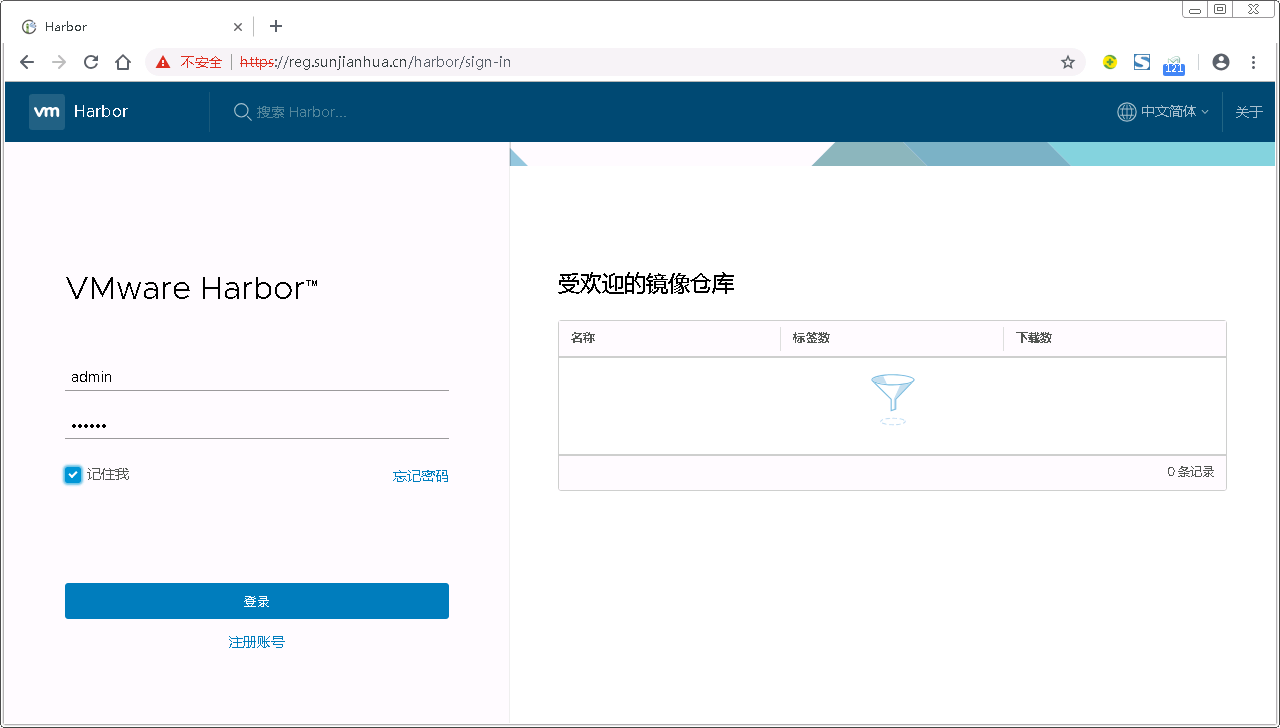Open the 忘记密码 forgot password link
Viewport: 1280px width, 728px height.
[x=421, y=476]
